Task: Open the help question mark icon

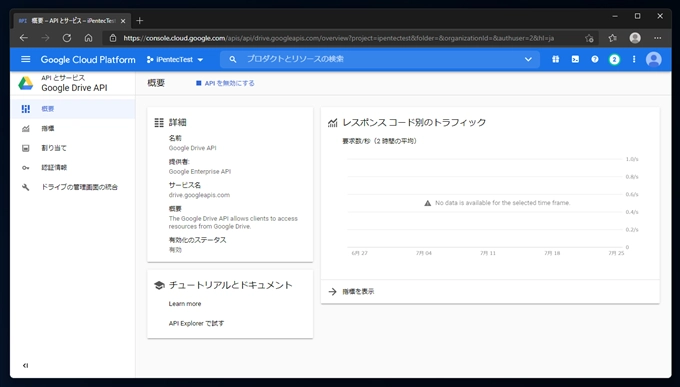Action: click(595, 59)
